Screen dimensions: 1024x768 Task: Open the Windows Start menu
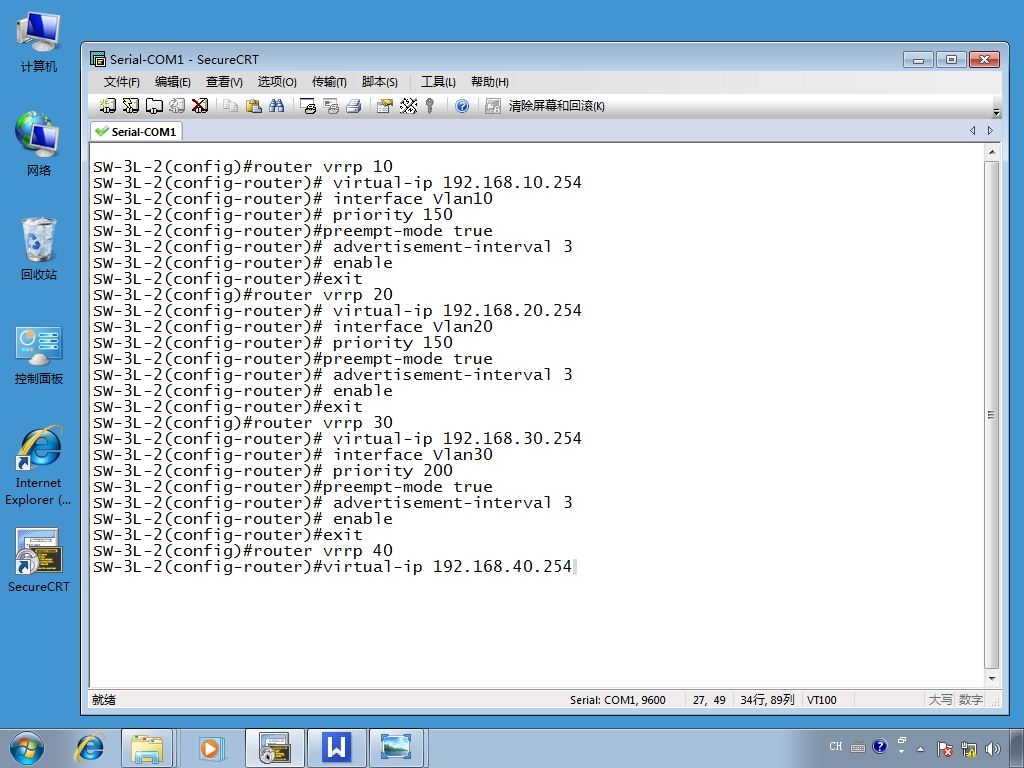pyautogui.click(x=27, y=748)
